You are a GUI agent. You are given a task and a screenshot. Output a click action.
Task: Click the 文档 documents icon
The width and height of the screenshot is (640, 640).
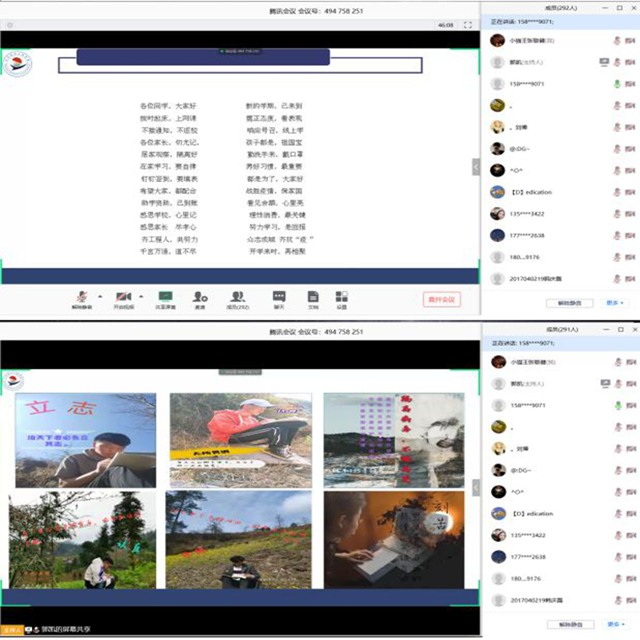(x=313, y=296)
